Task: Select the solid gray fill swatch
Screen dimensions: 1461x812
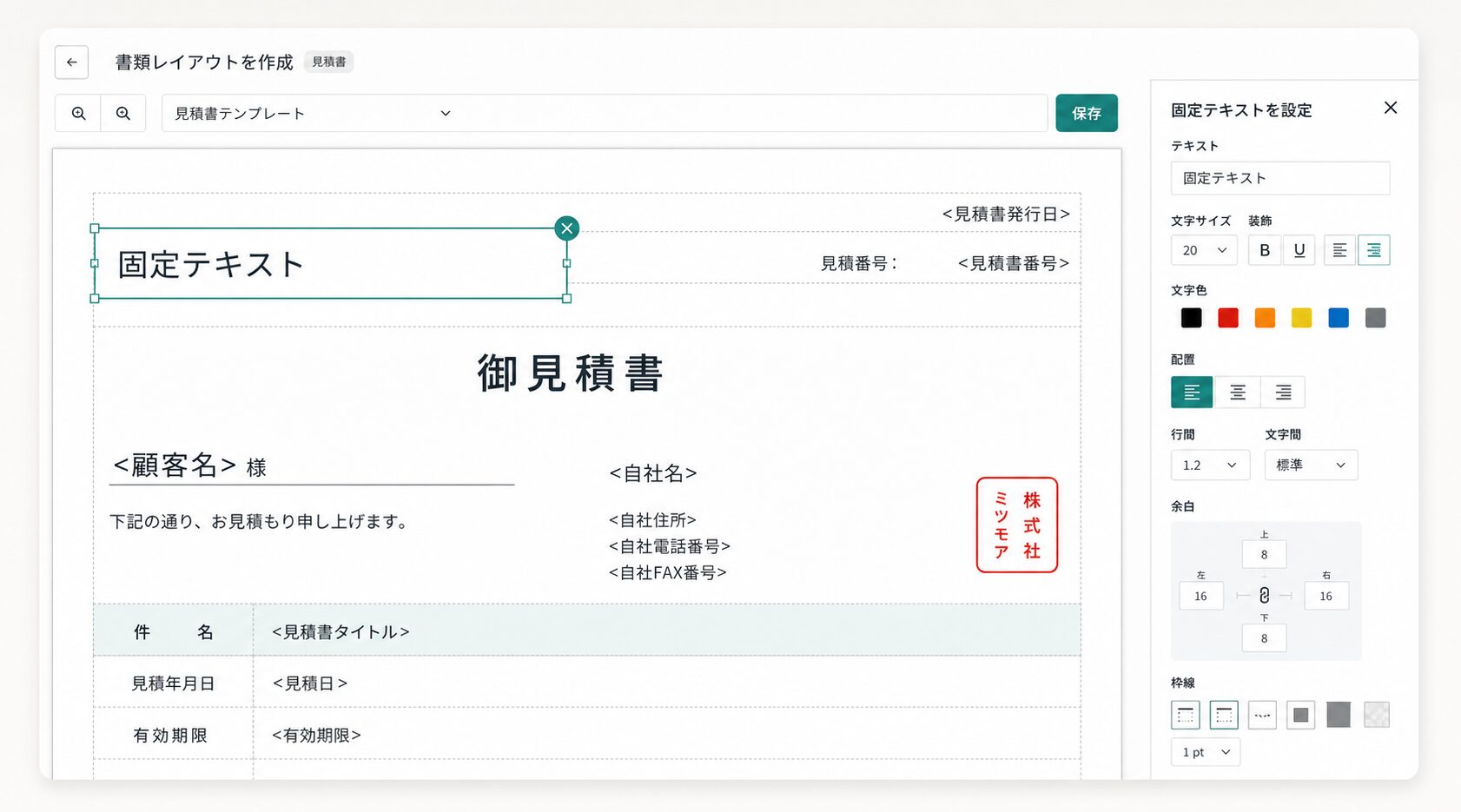Action: tap(1339, 716)
